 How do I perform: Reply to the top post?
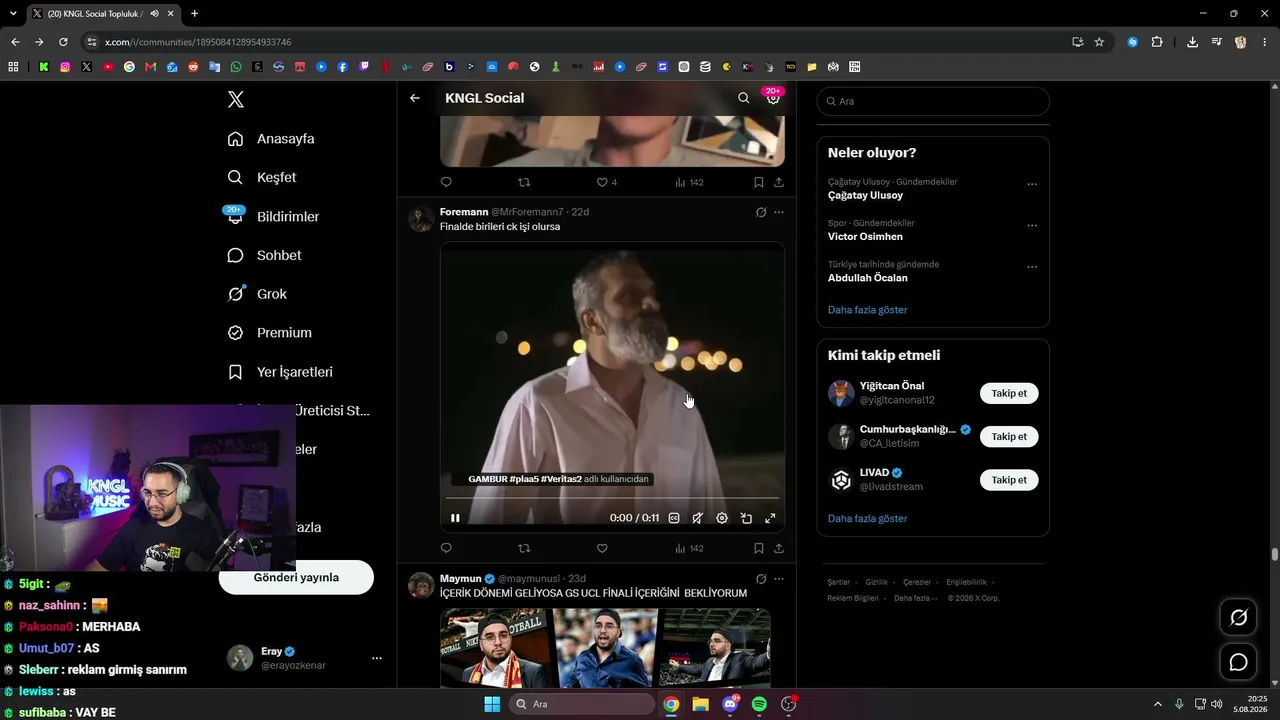pos(446,182)
